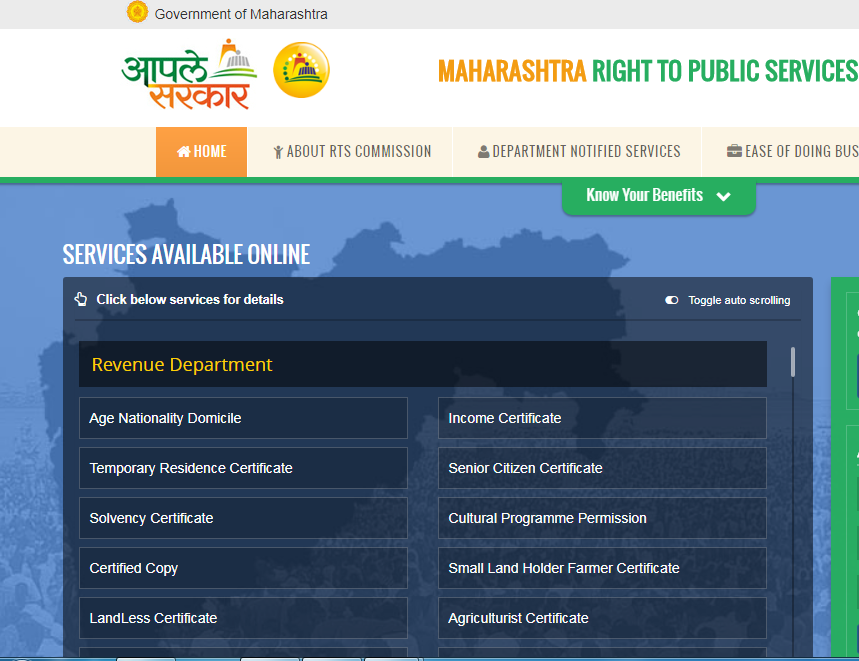Click the Age Nationality Domicile service

pyautogui.click(x=243, y=417)
